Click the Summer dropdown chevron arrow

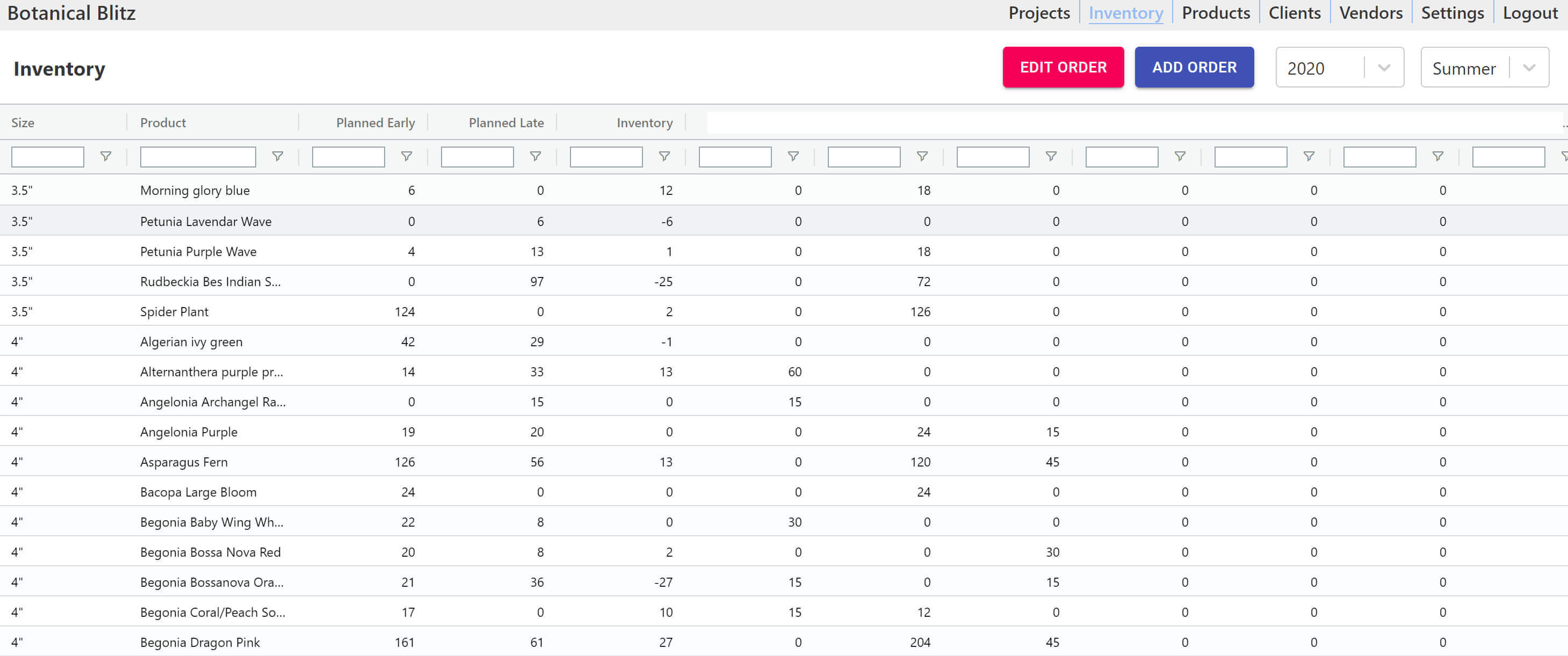[1528, 68]
